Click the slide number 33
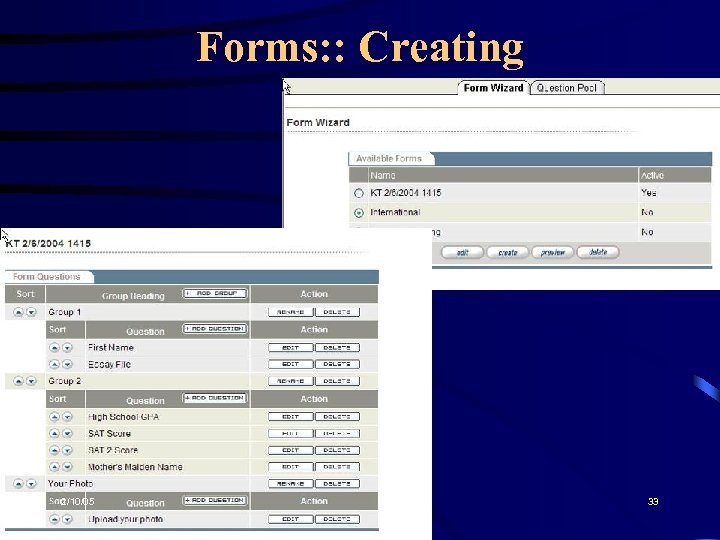The height and width of the screenshot is (540, 720). coord(653,501)
